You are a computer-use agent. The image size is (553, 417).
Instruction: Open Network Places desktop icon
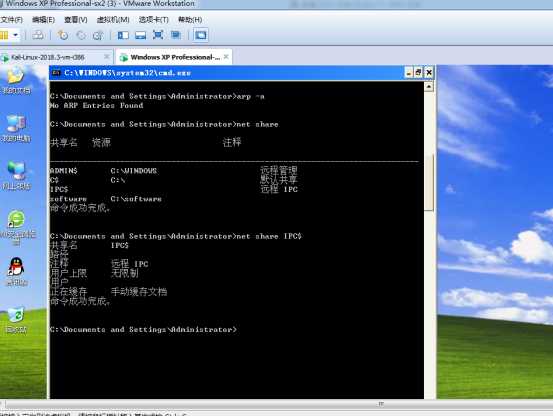tap(16, 176)
